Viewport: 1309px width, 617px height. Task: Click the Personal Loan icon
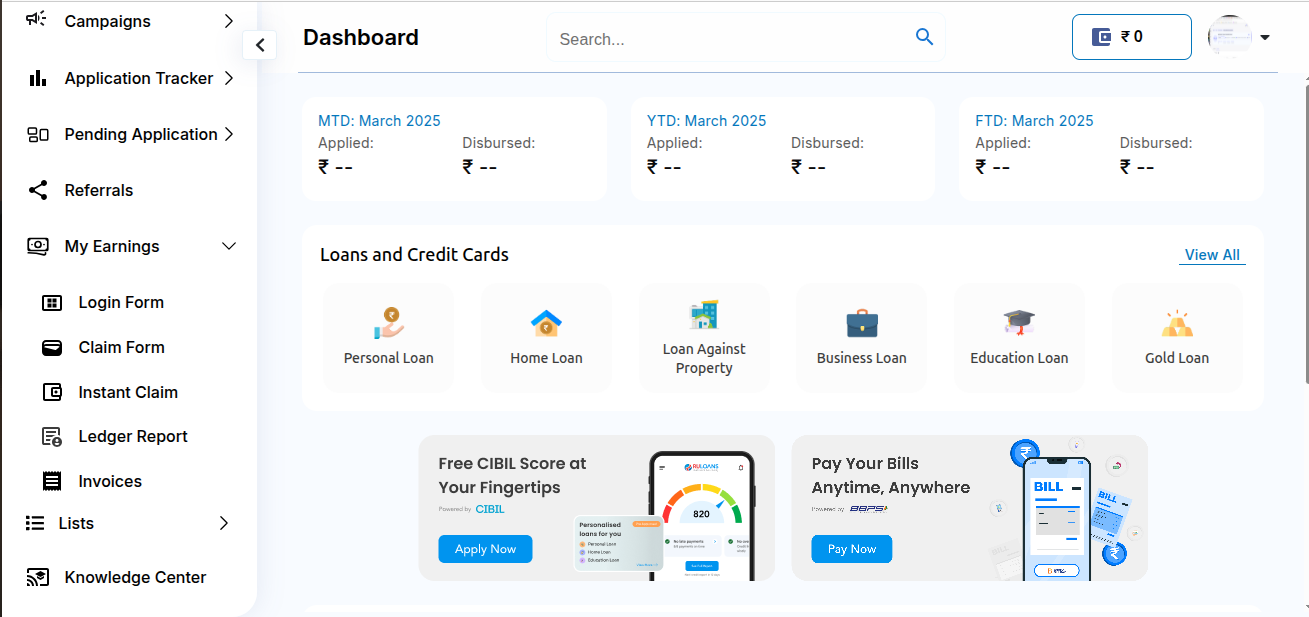pyautogui.click(x=389, y=322)
